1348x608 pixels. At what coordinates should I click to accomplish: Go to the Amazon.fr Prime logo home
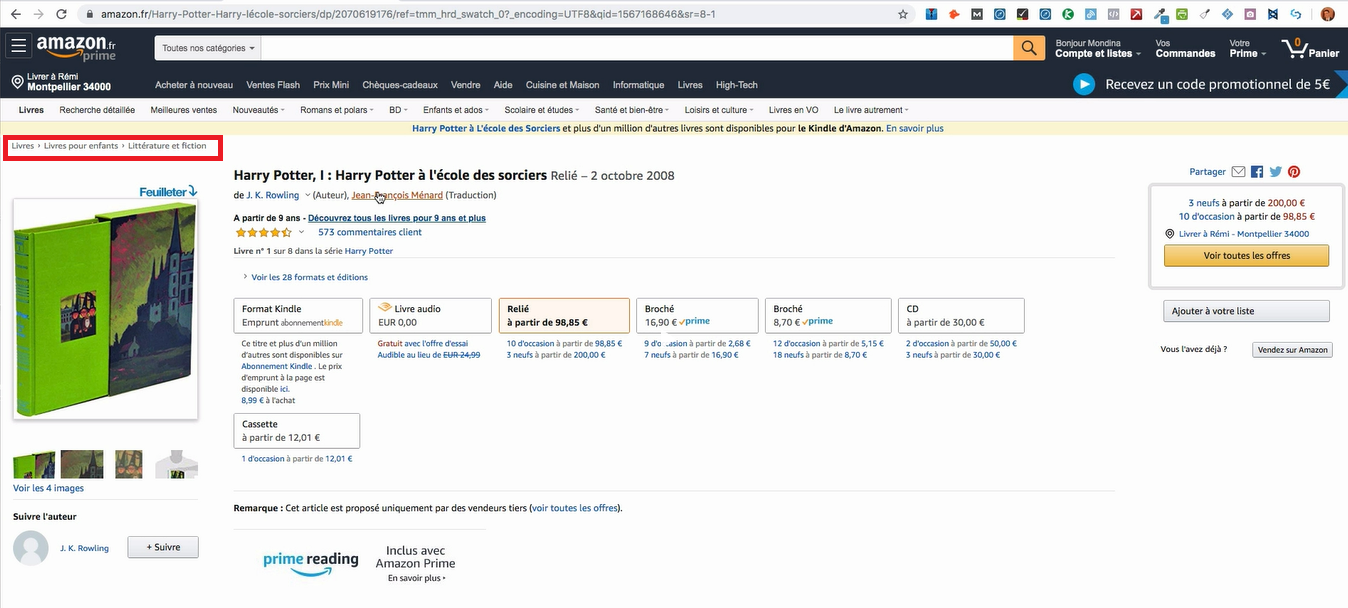[76, 48]
